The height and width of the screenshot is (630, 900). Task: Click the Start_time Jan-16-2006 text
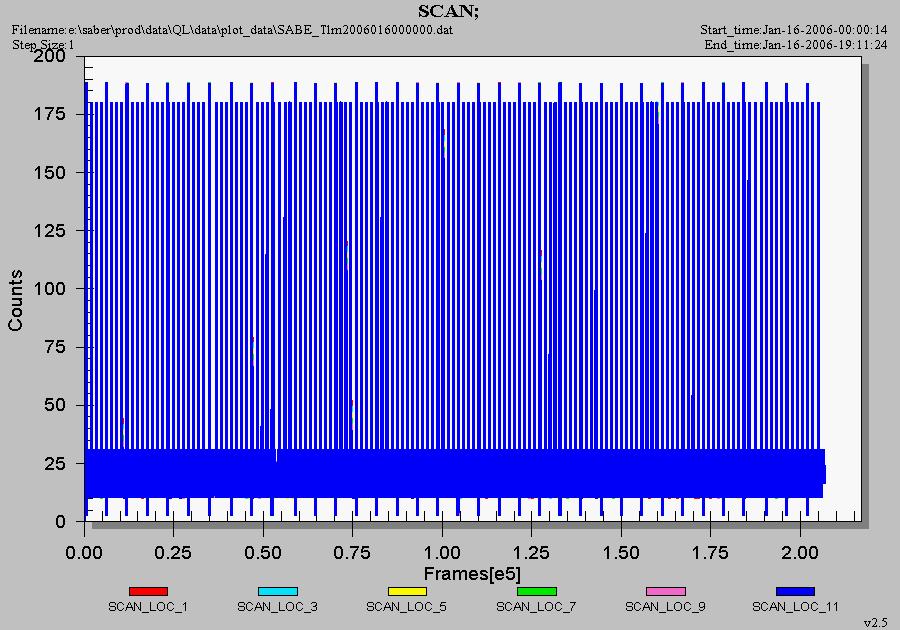(x=794, y=30)
